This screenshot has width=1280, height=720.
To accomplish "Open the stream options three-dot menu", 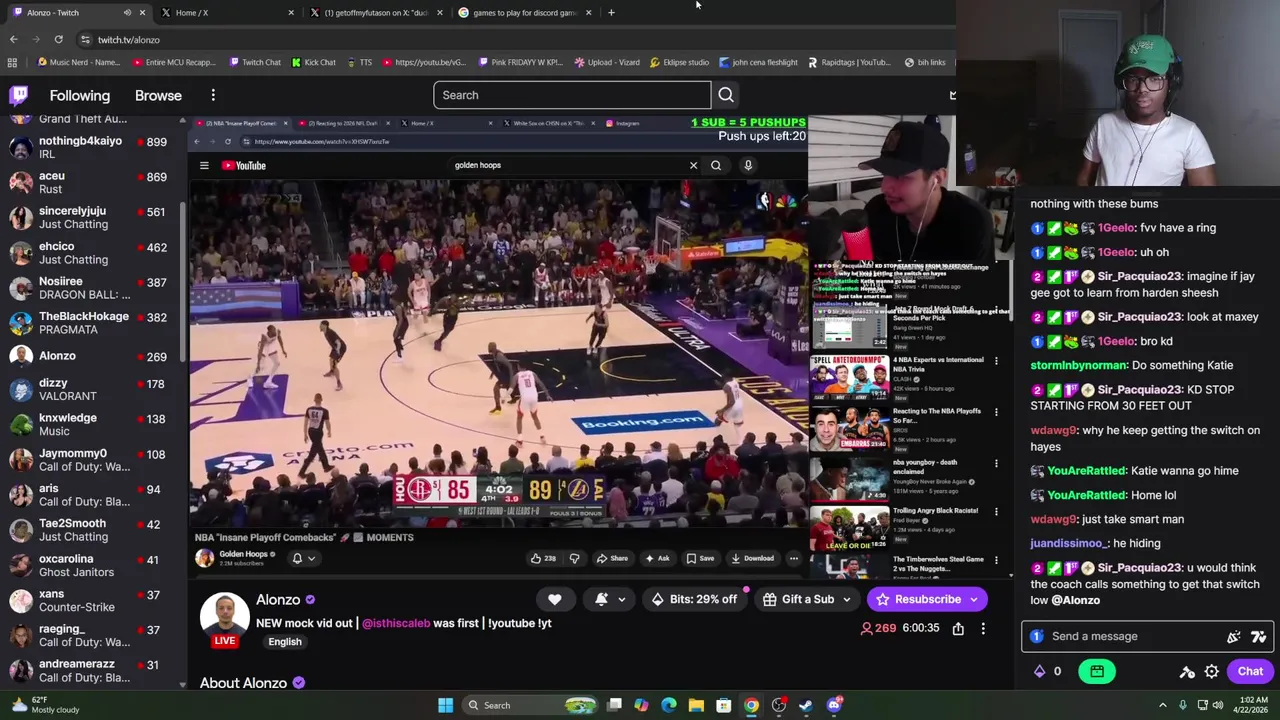I will click(983, 628).
